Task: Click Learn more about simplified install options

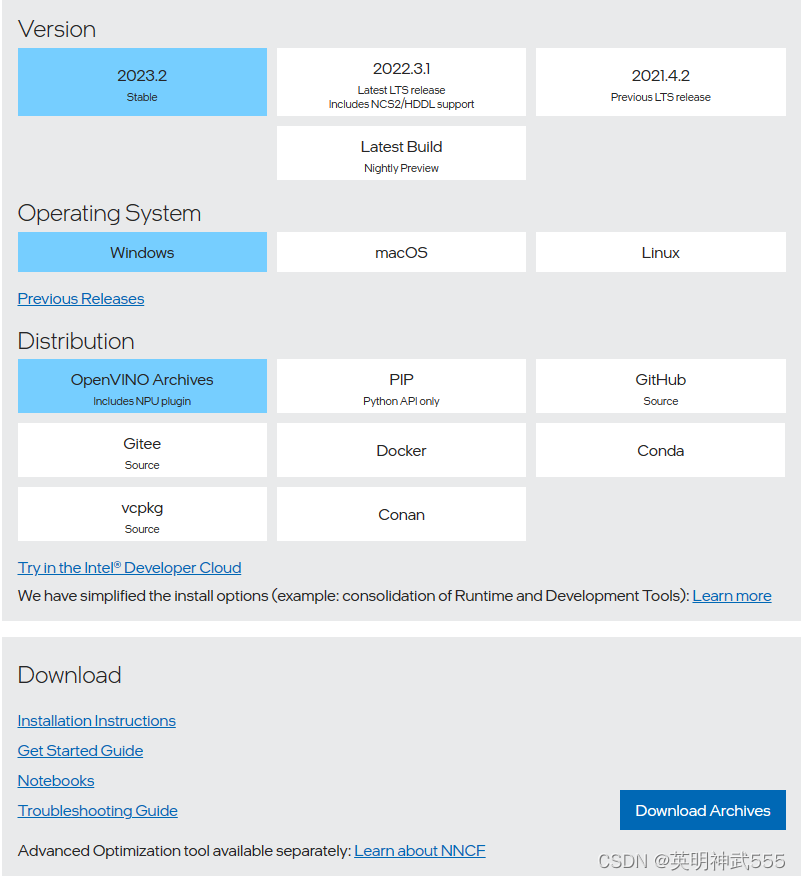Action: tap(732, 596)
